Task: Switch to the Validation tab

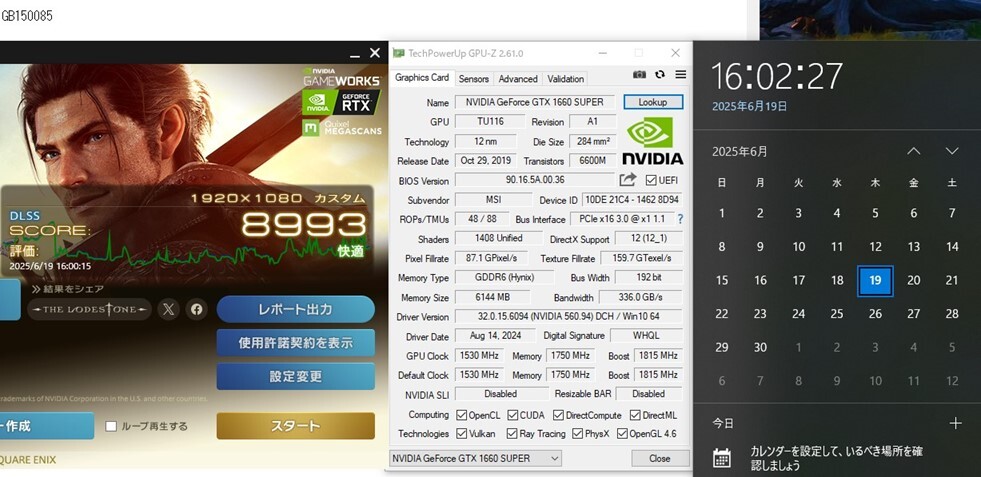Action: click(566, 79)
